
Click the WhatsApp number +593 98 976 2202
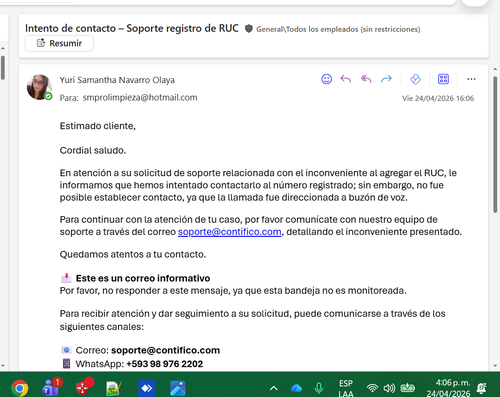pyautogui.click(x=164, y=364)
